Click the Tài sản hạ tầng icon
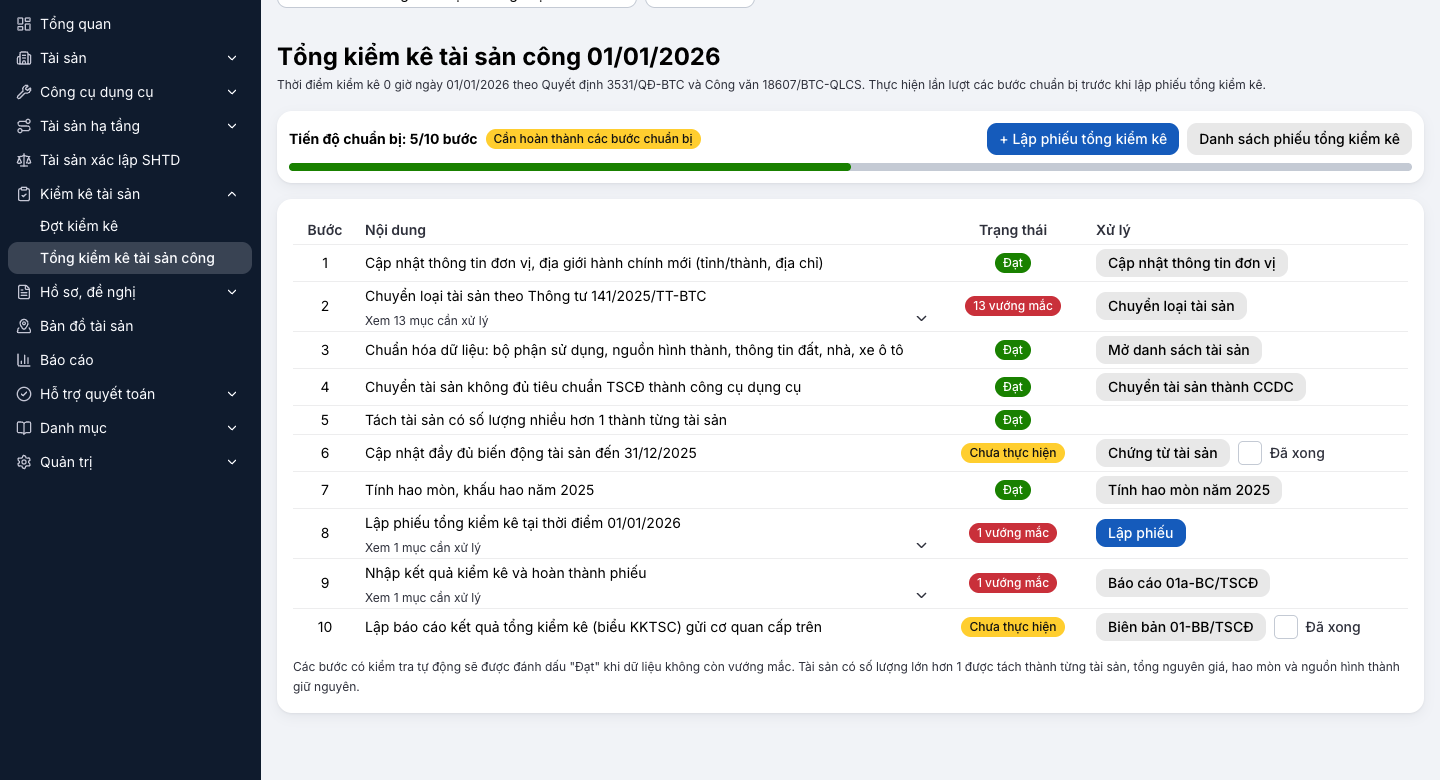The image size is (1440, 780). [24, 126]
